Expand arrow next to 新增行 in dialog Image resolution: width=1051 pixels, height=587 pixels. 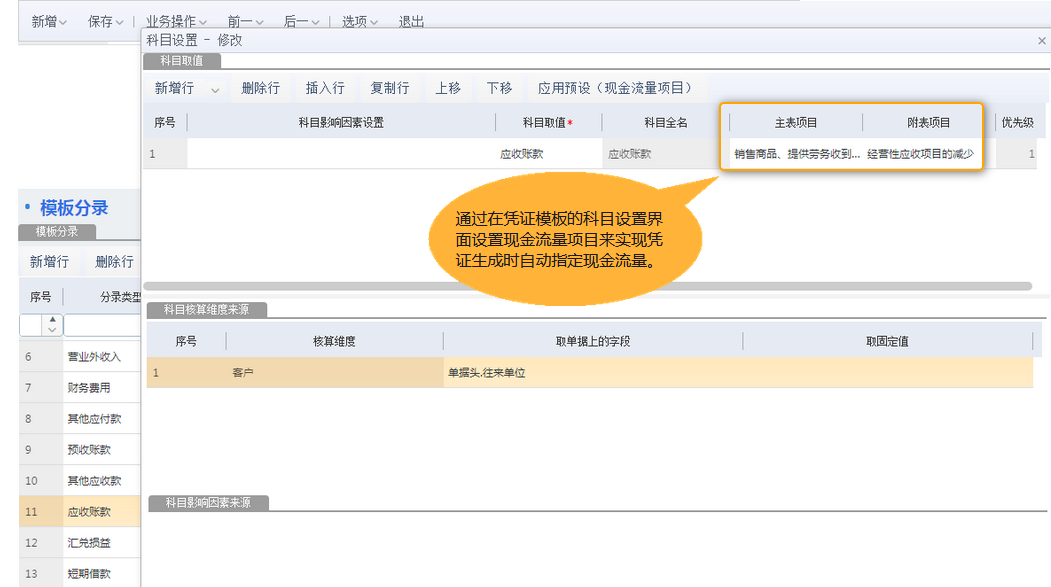click(x=214, y=89)
